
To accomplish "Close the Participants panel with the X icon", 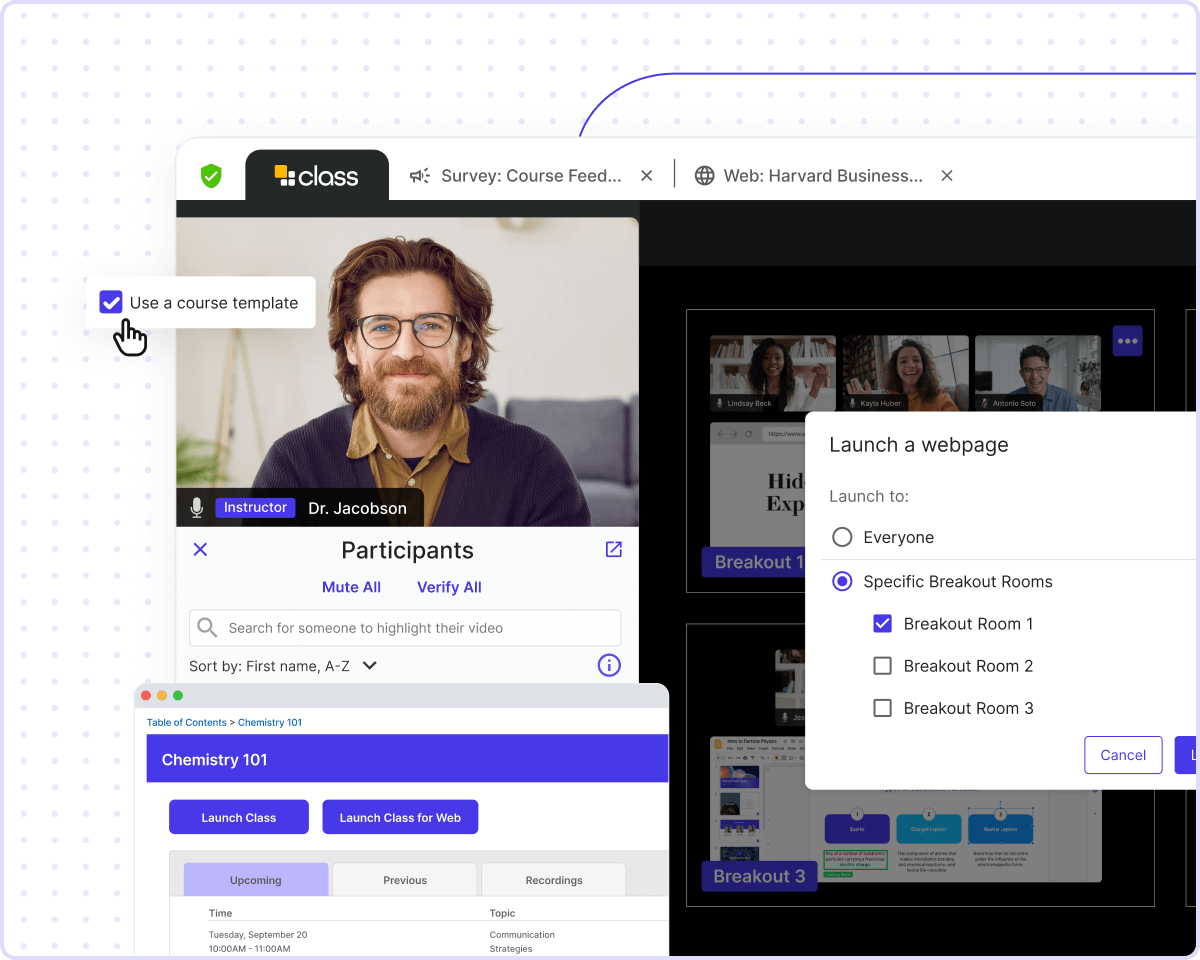I will coord(200,549).
